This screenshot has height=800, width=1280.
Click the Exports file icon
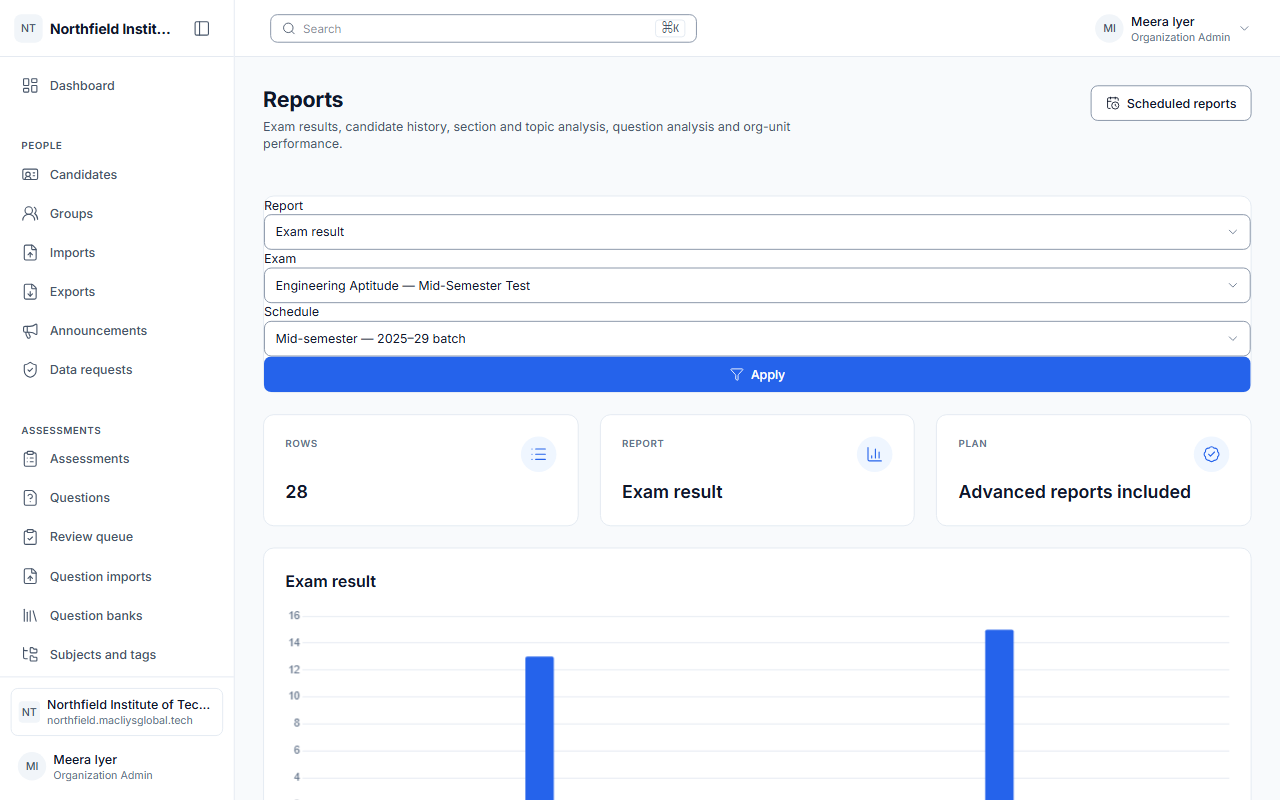tap(30, 292)
